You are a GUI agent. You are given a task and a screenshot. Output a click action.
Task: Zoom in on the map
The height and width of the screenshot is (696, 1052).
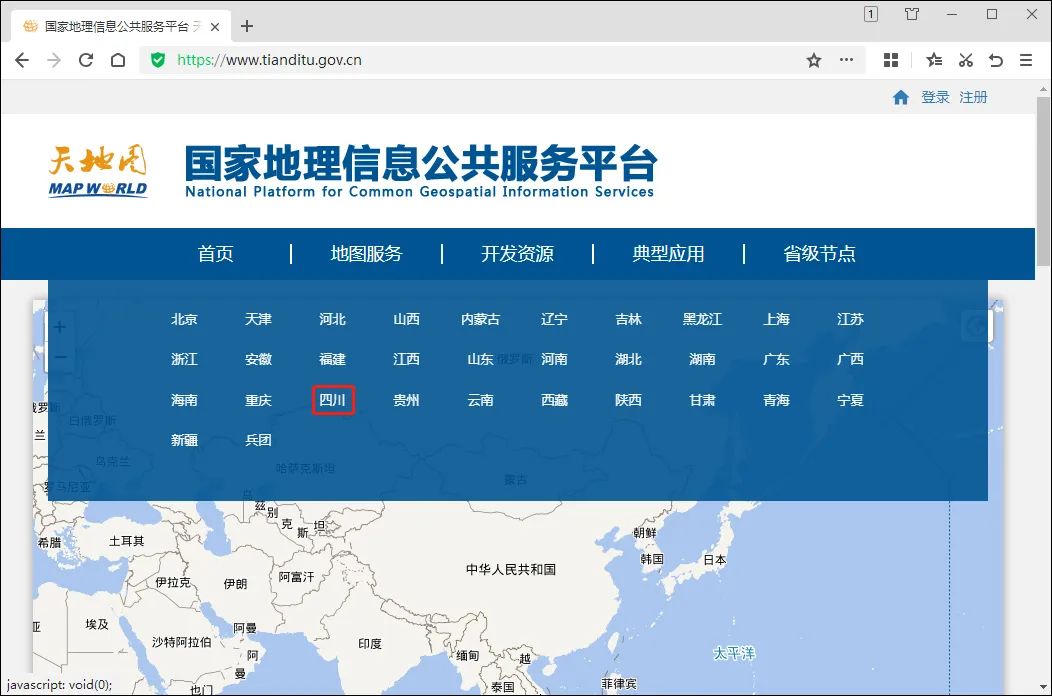60,327
